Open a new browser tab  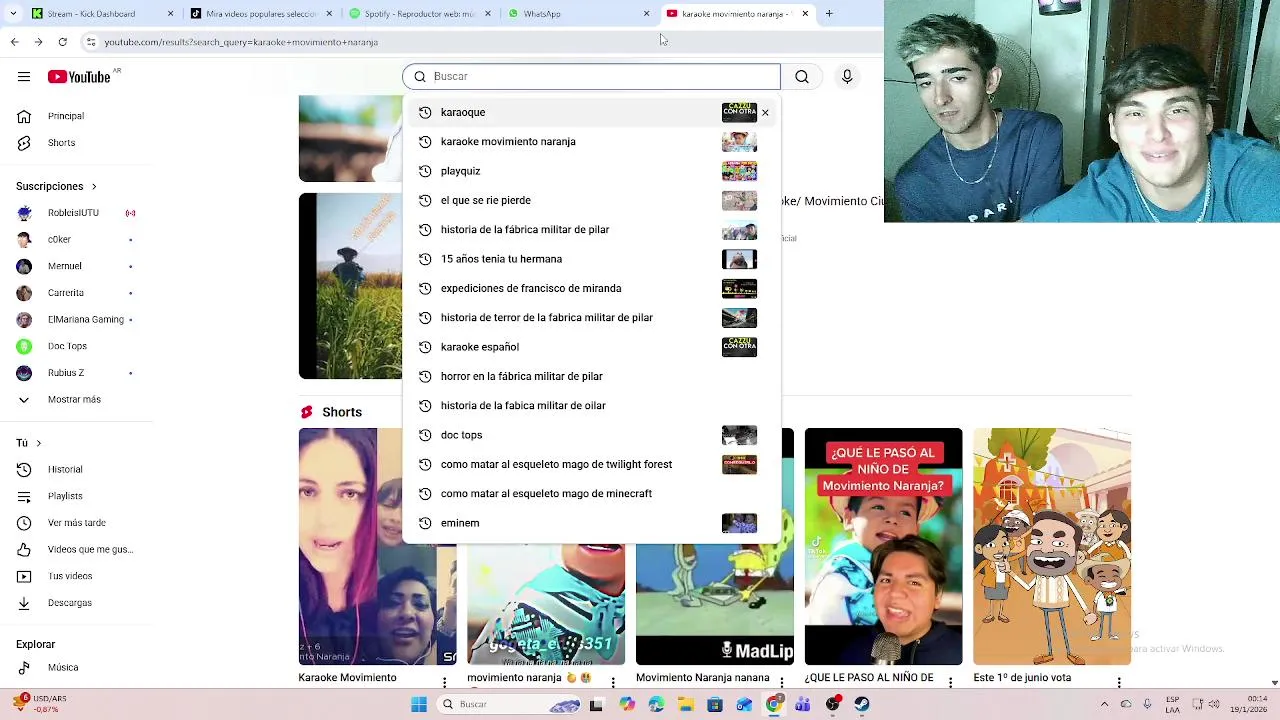point(829,14)
